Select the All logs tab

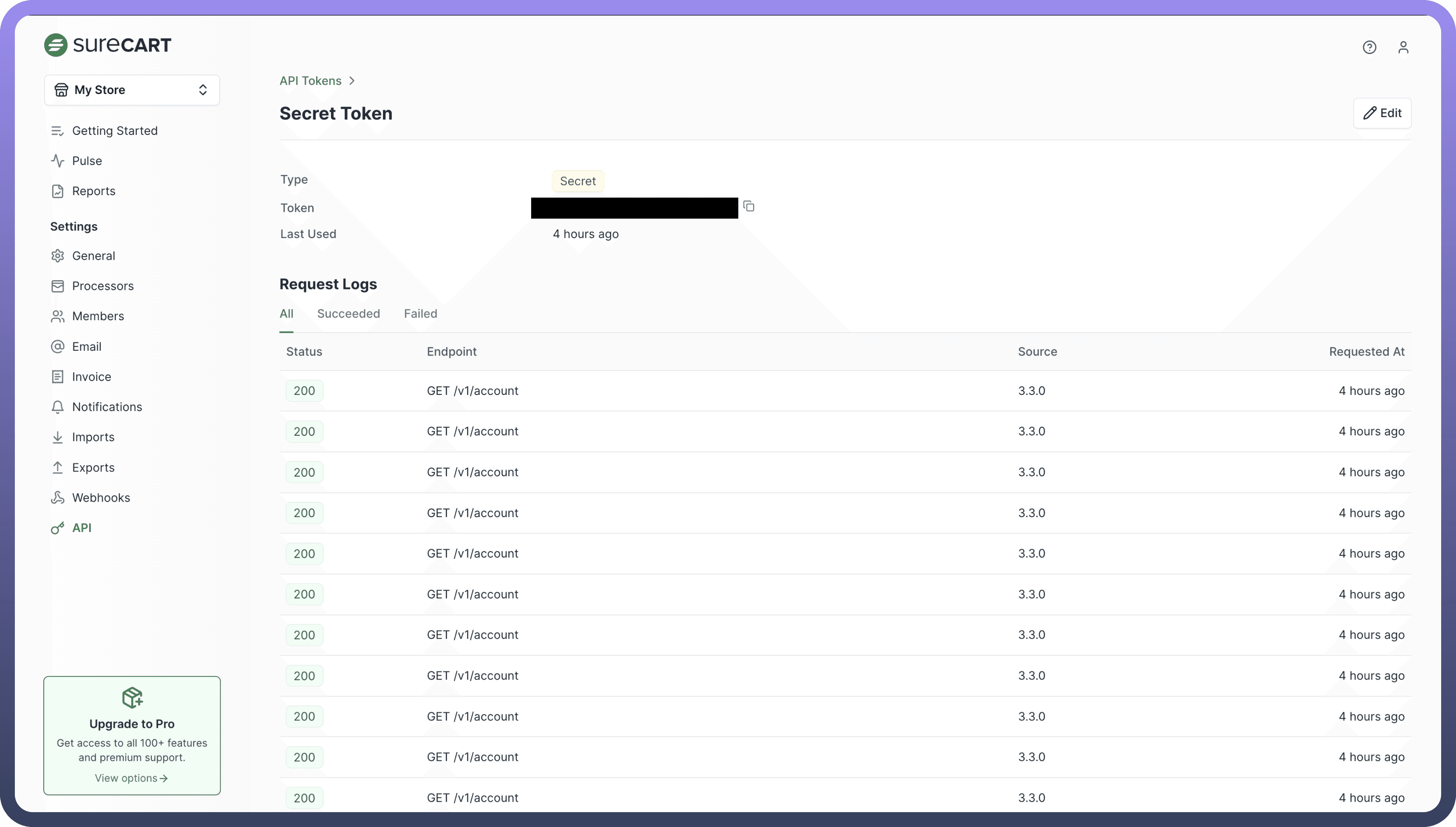[286, 314]
